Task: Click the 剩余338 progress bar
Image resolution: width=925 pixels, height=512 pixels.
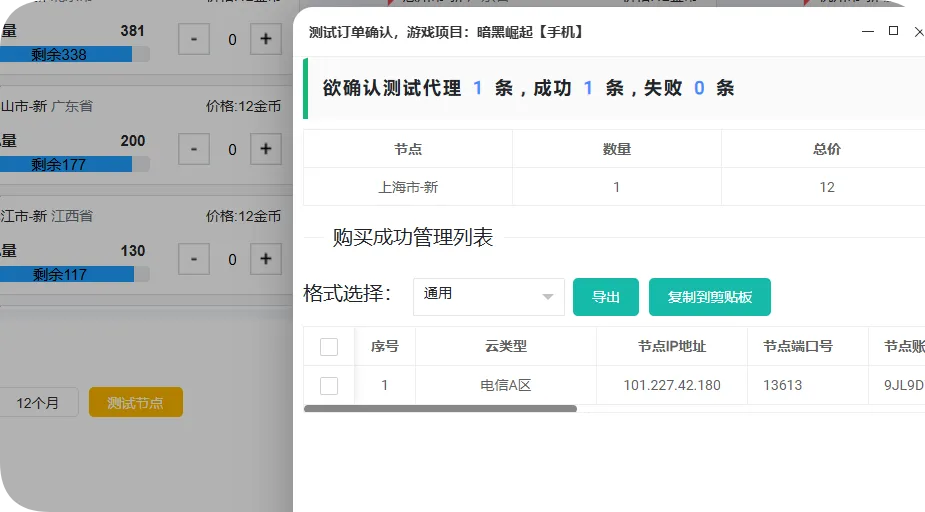Action: 74,54
